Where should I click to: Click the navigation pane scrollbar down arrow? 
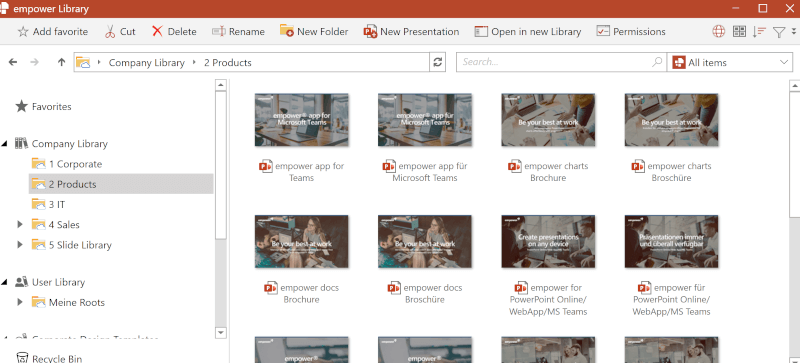tap(220, 332)
